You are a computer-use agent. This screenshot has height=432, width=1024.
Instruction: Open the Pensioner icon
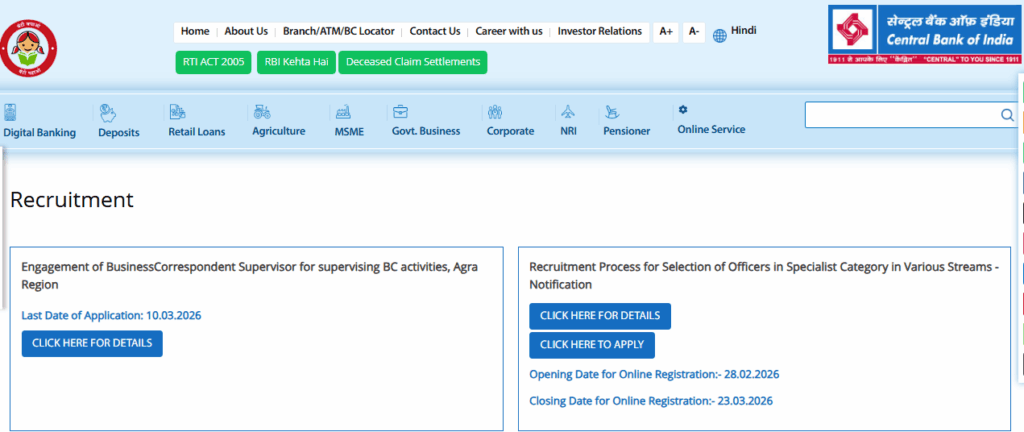(x=611, y=111)
